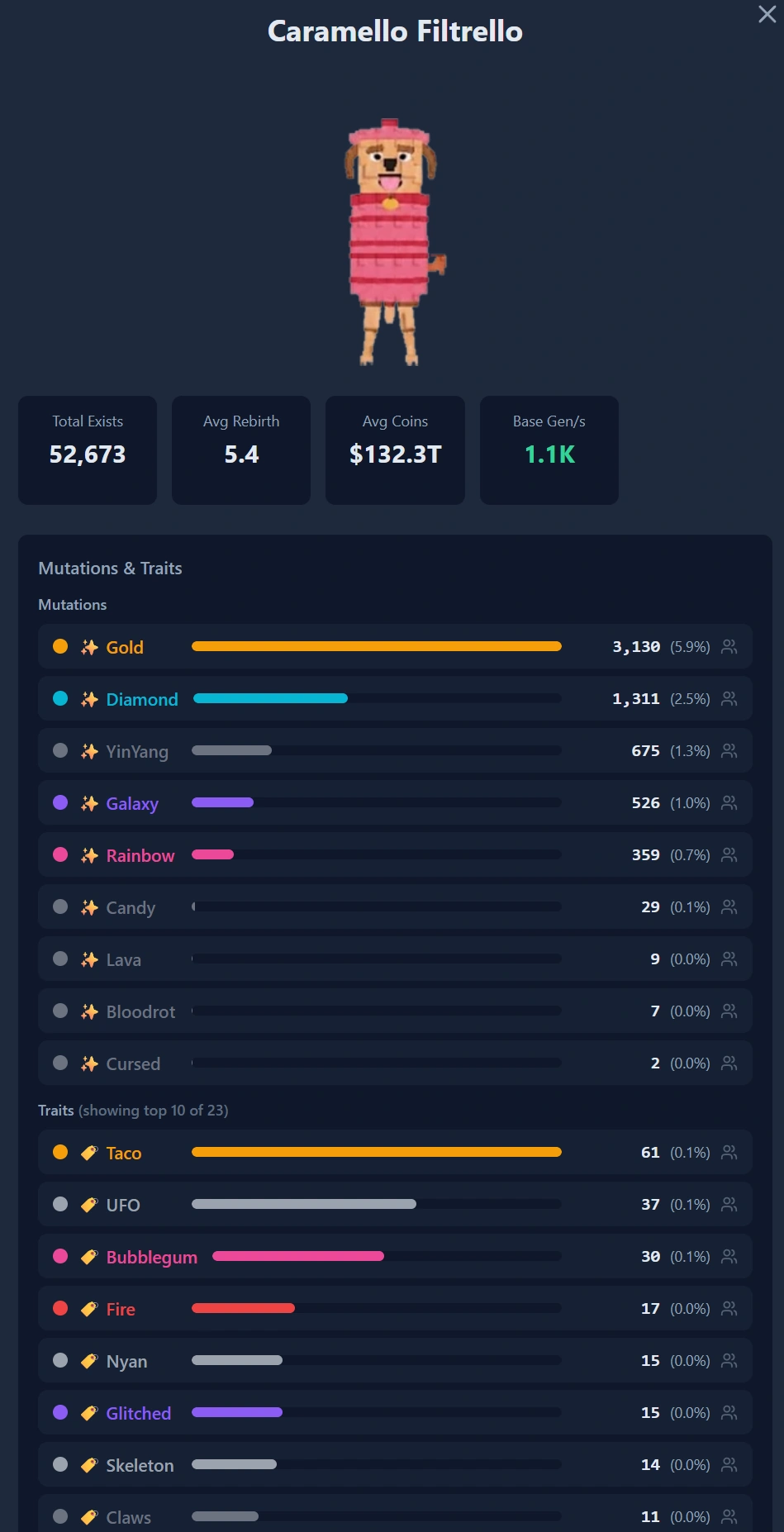The width and height of the screenshot is (784, 1532).
Task: Click the Rainbow count 359
Action: 645,854
